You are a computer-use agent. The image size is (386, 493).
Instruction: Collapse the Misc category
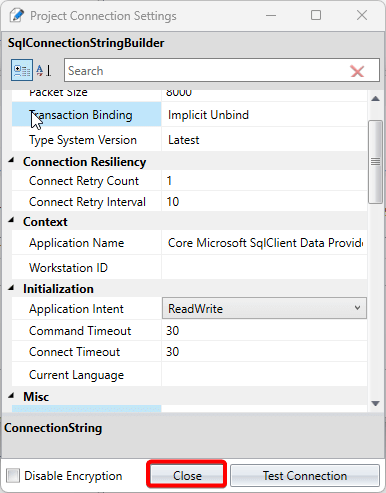coord(11,396)
